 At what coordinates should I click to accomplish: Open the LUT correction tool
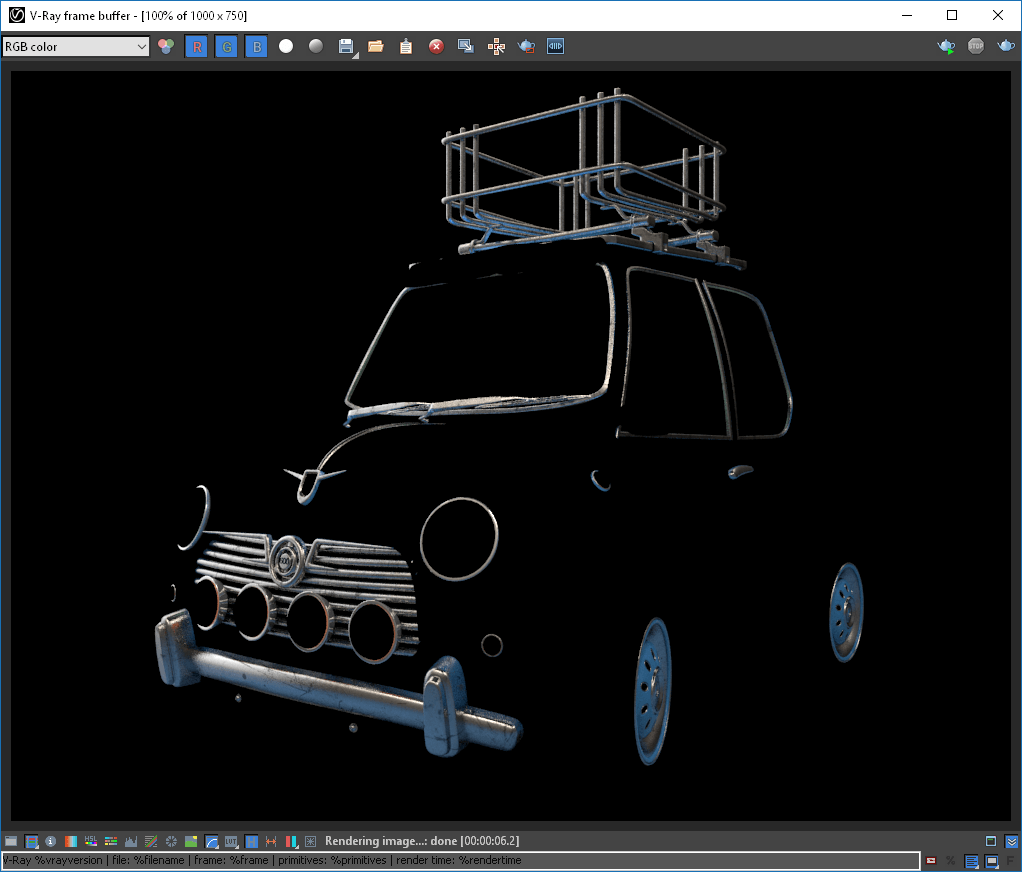point(231,841)
